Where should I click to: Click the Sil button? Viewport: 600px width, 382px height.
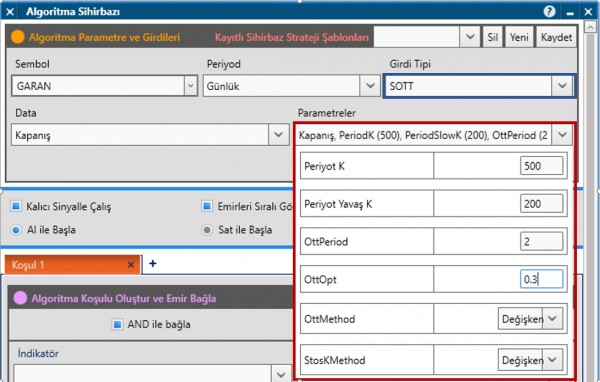[x=492, y=37]
